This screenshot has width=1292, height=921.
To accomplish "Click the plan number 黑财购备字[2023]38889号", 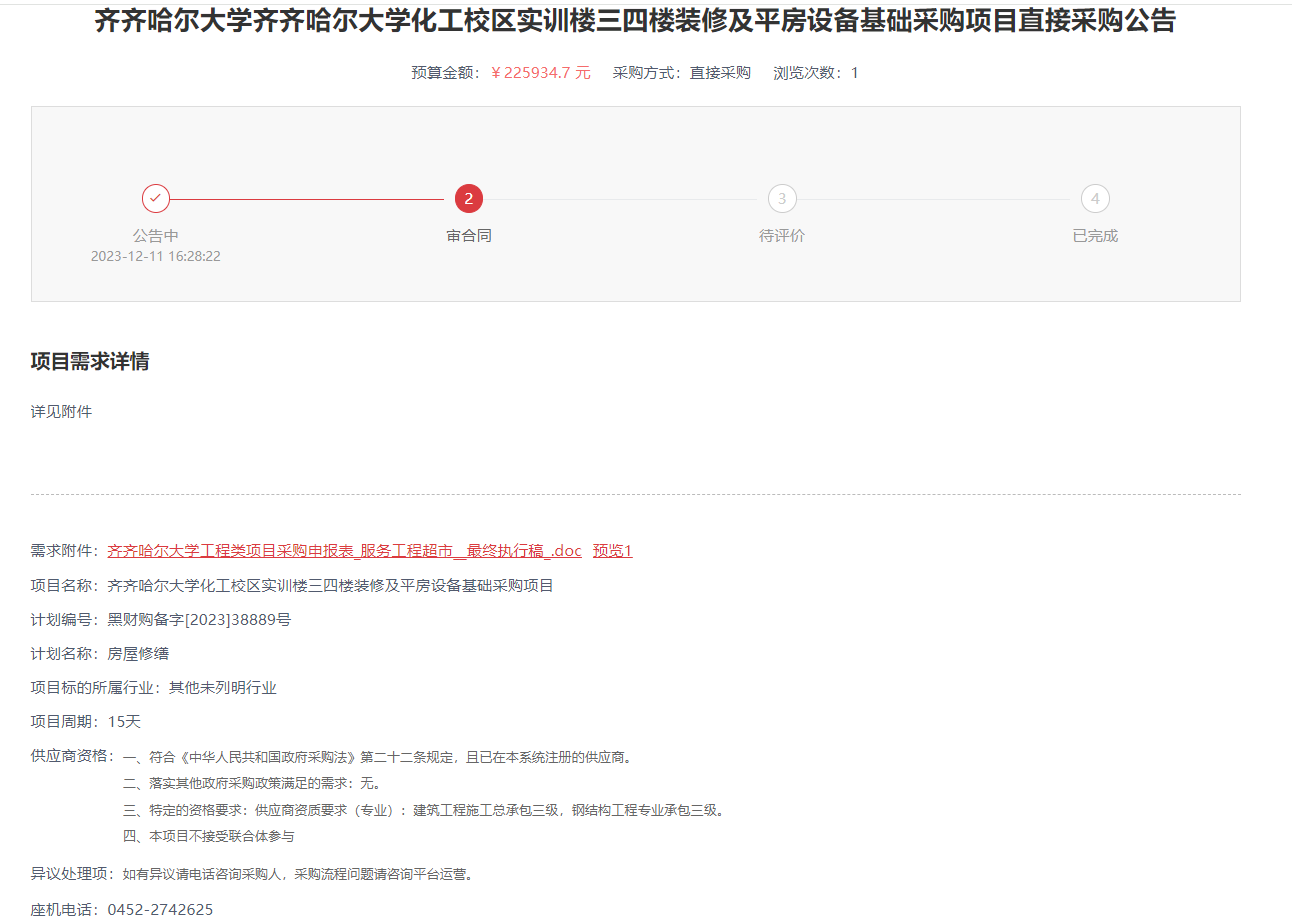I will [199, 619].
